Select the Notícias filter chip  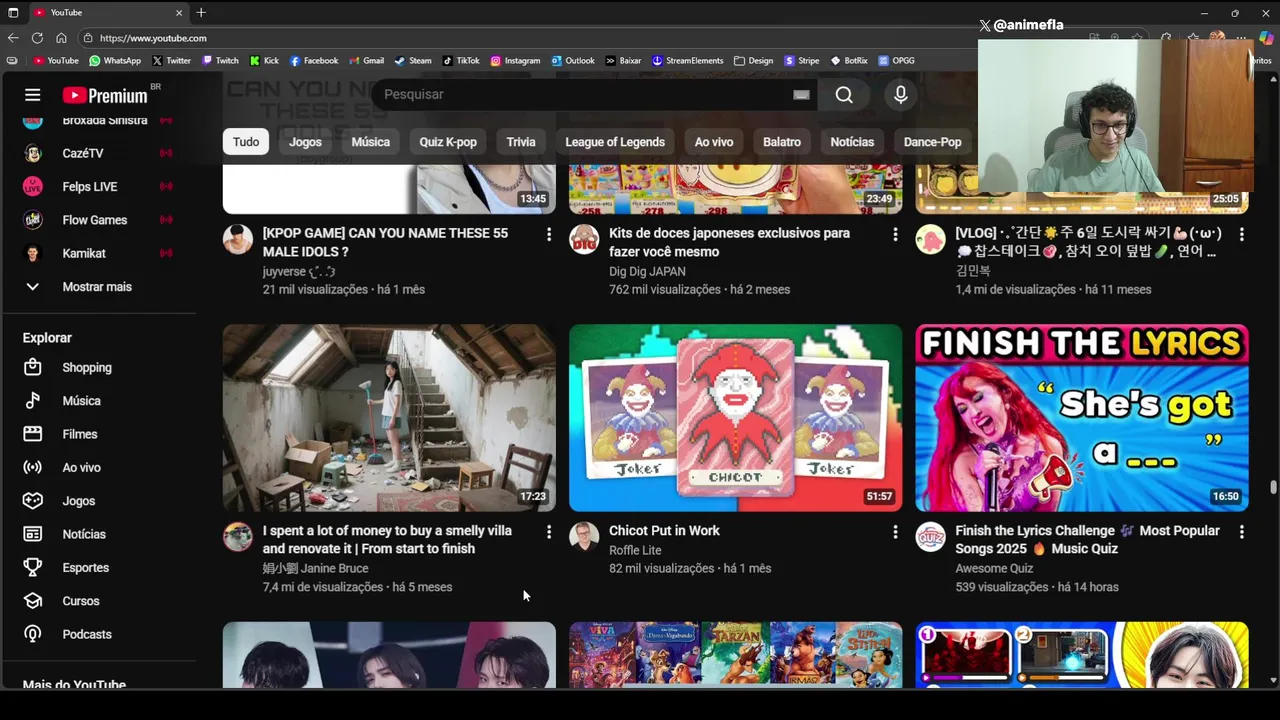click(x=852, y=142)
